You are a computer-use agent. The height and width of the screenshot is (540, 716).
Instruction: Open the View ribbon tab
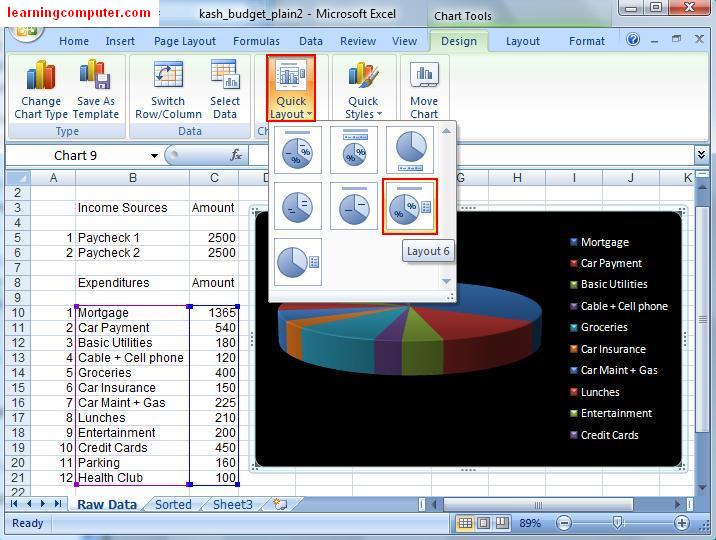coord(404,41)
